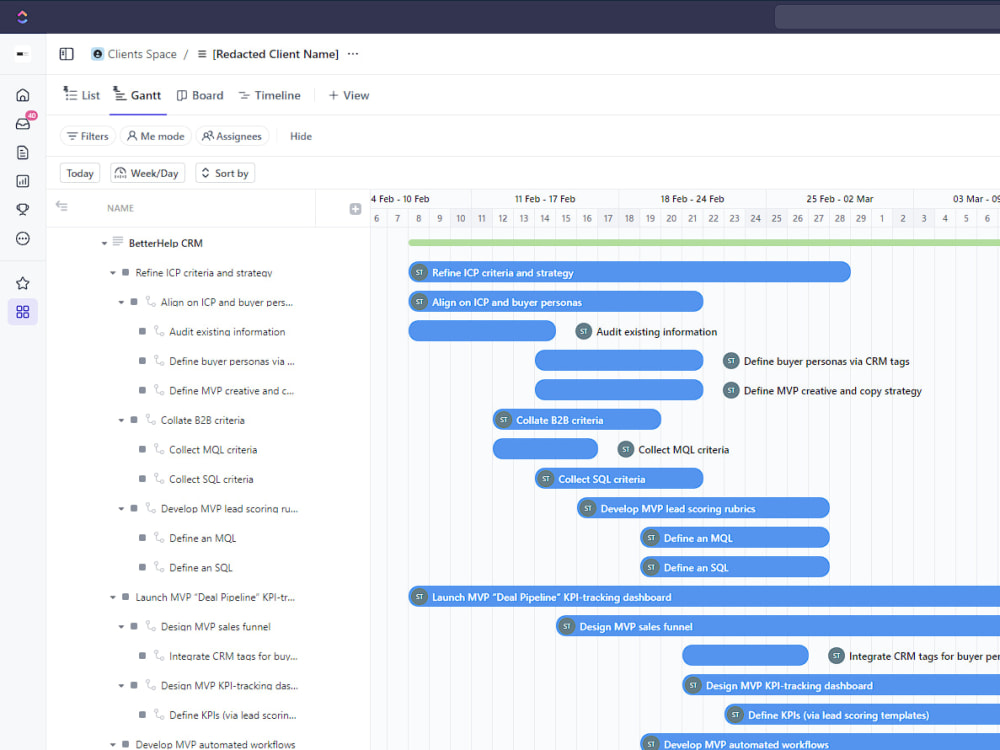The image size is (1000, 750).
Task: Open the Assignees filter
Action: tap(232, 136)
